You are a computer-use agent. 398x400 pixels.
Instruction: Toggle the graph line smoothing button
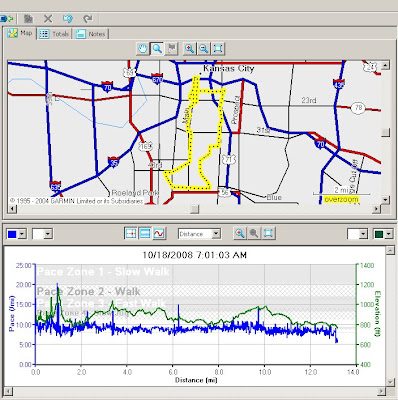click(159, 234)
